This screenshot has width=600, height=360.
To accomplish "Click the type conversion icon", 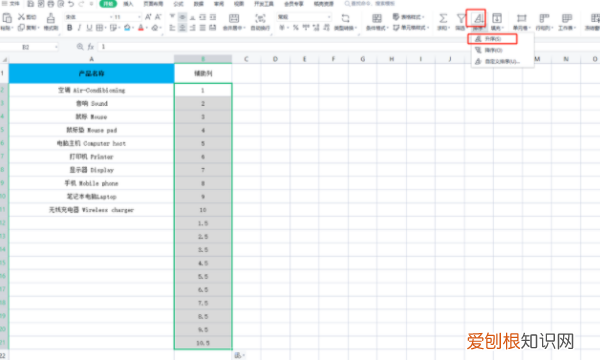I will (x=345, y=18).
